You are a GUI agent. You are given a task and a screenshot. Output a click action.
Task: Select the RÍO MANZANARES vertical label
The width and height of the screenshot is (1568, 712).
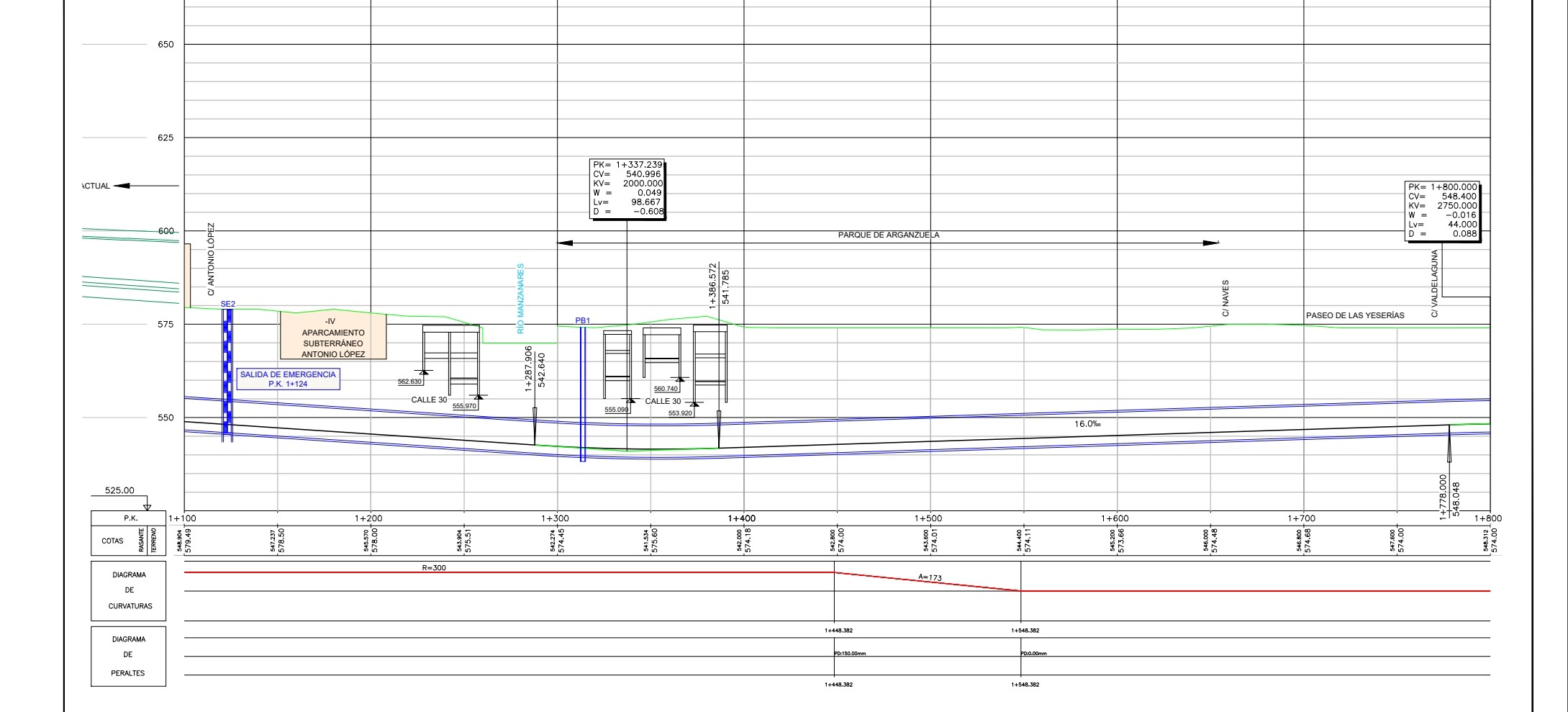520,299
